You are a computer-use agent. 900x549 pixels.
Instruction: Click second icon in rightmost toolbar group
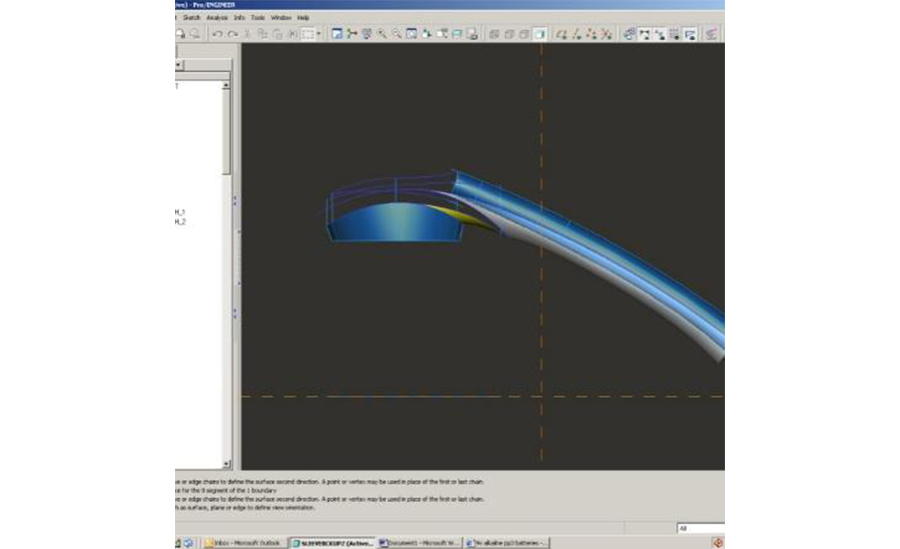tap(645, 34)
